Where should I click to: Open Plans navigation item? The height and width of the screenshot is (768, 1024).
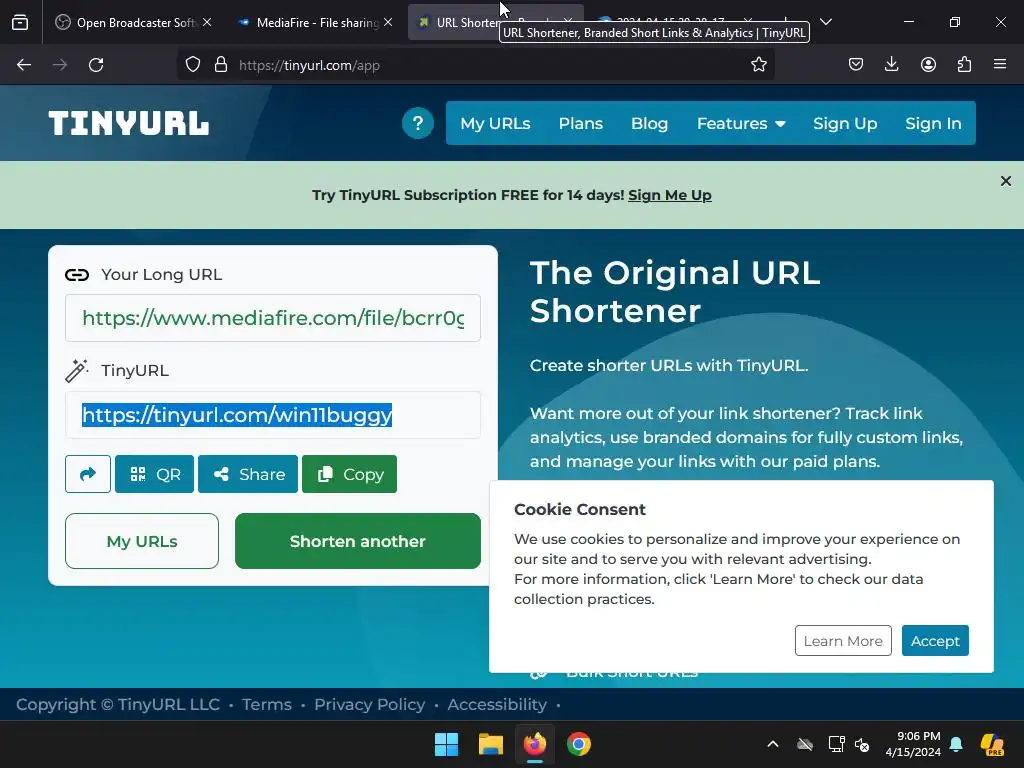point(581,123)
